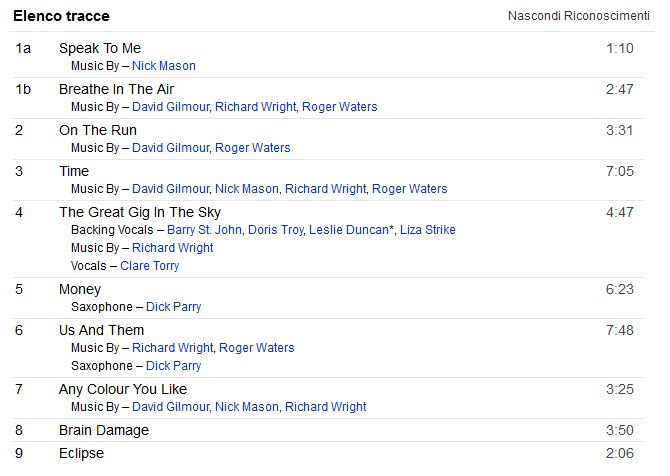Click the Money track title
The height and width of the screenshot is (476, 670).
click(x=80, y=289)
